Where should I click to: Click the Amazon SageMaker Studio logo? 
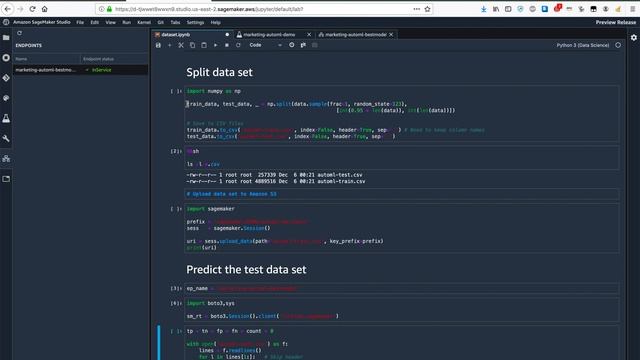[6, 22]
